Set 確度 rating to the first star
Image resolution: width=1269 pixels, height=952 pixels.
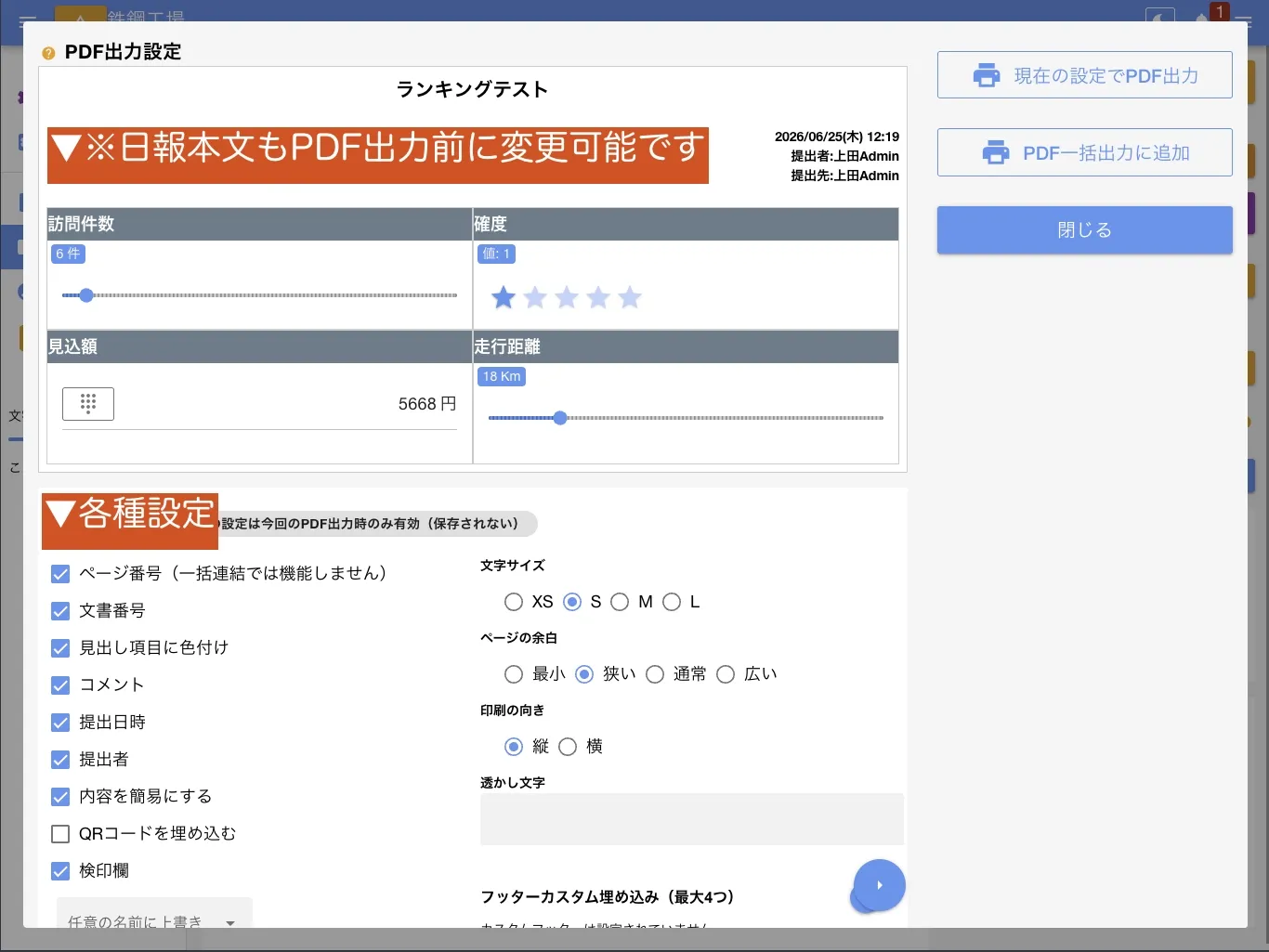504,297
